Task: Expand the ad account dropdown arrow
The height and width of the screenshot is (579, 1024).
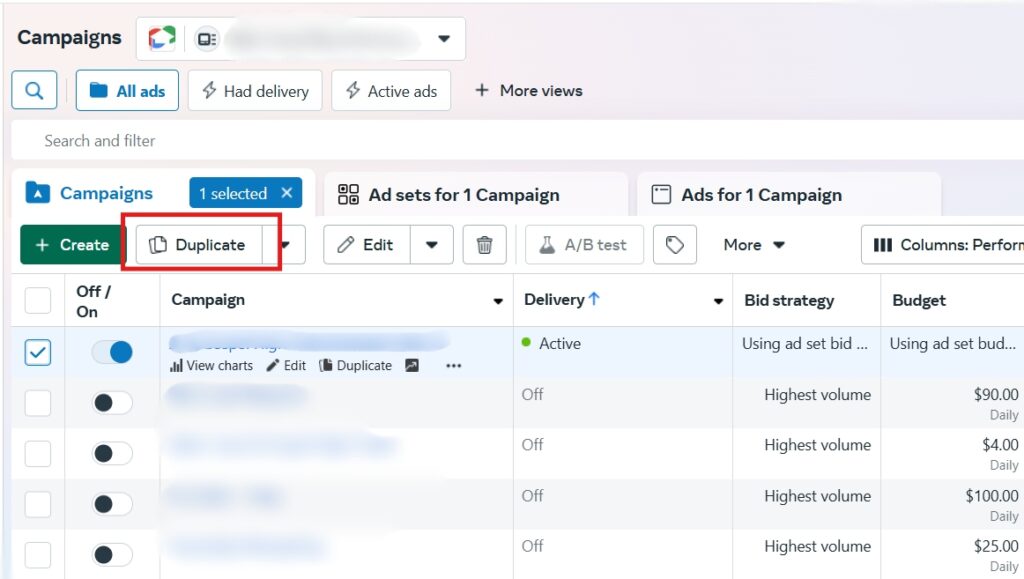Action: point(444,39)
